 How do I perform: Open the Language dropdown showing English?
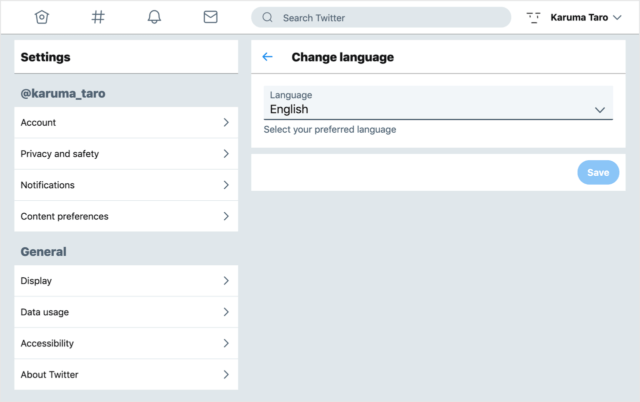(438, 103)
